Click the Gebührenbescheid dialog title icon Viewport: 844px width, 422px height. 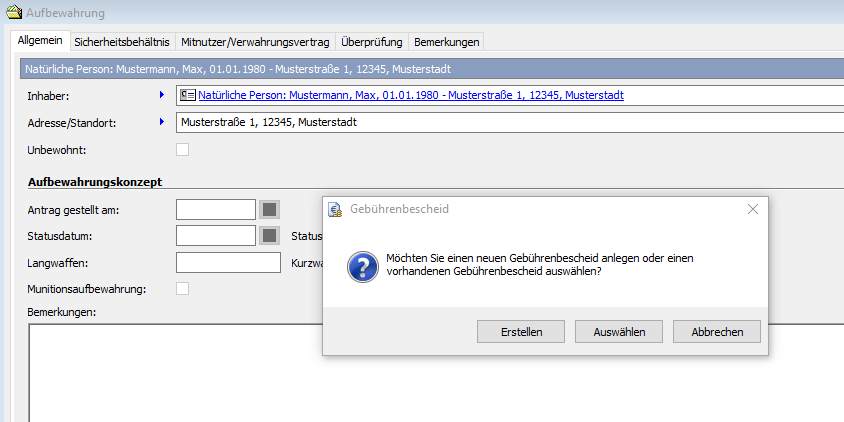pyautogui.click(x=336, y=209)
